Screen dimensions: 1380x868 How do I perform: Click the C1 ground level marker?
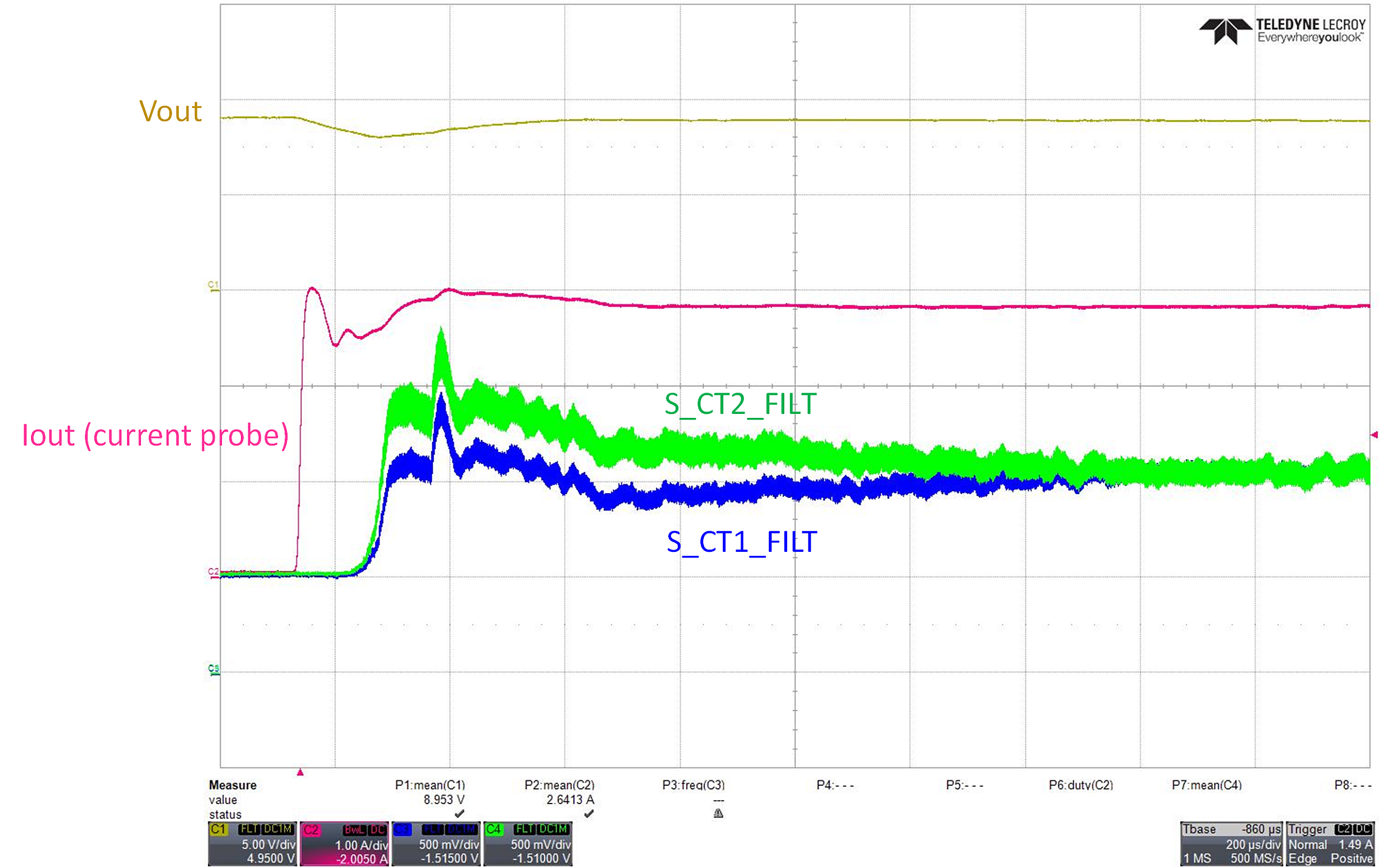(x=213, y=286)
